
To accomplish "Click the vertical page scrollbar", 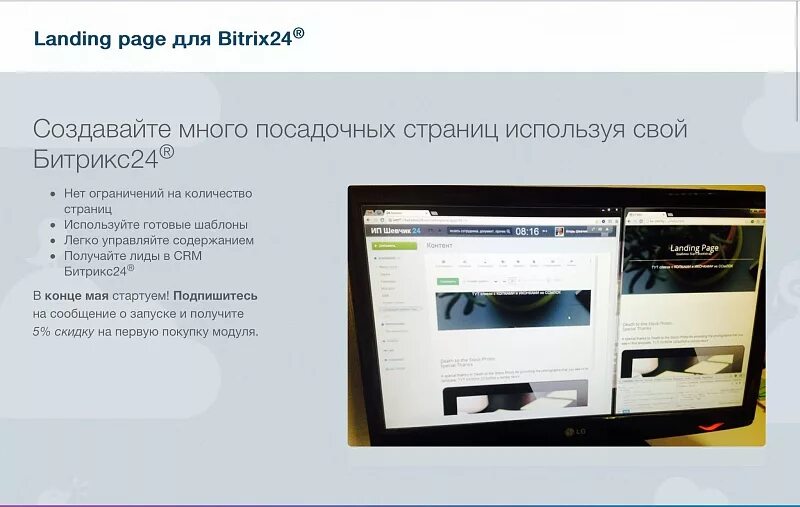I will tap(797, 61).
